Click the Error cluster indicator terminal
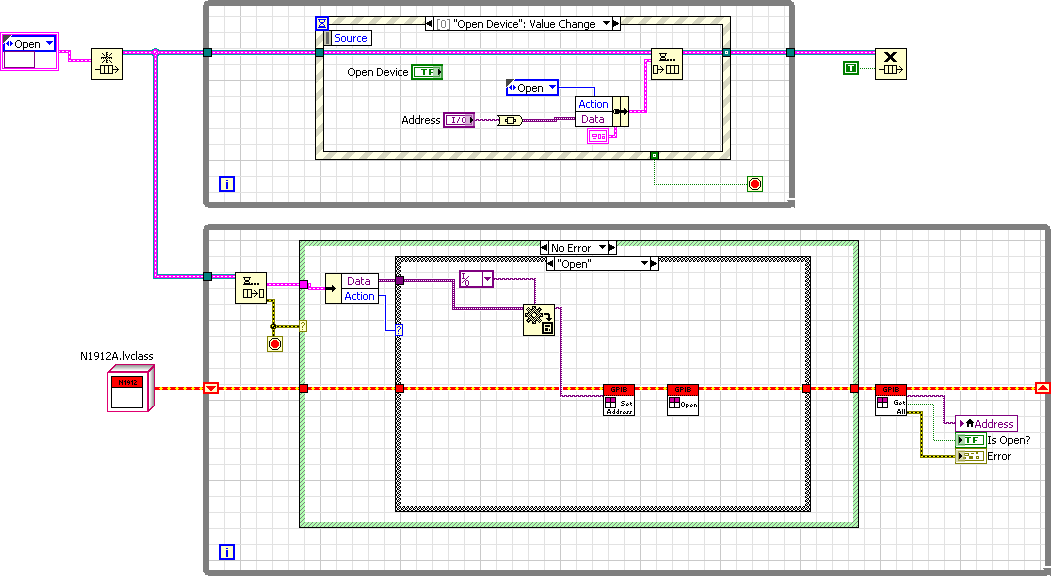Viewport: 1051px width, 576px height. [971, 456]
